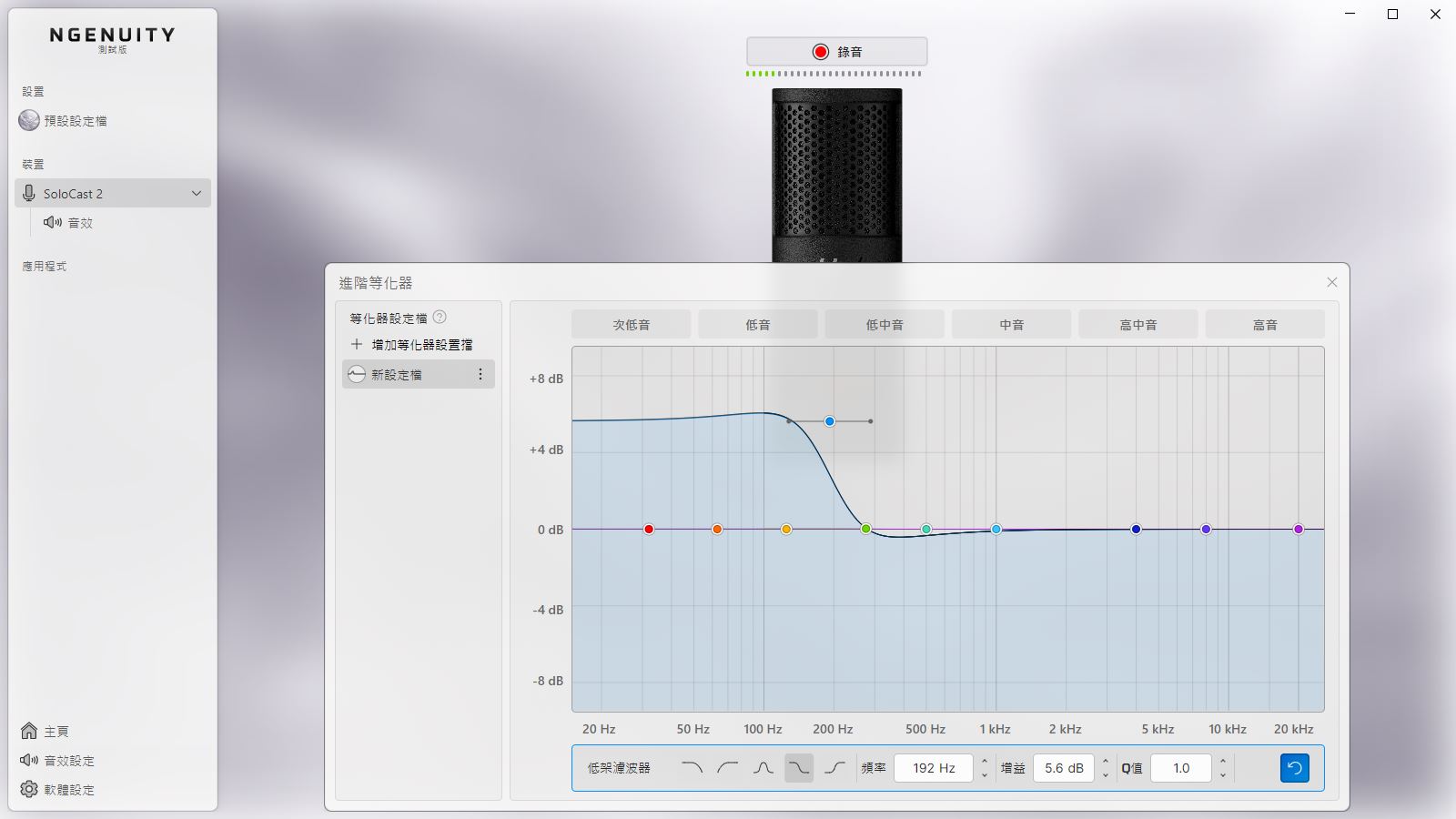Select the green EQ band point

click(x=866, y=529)
